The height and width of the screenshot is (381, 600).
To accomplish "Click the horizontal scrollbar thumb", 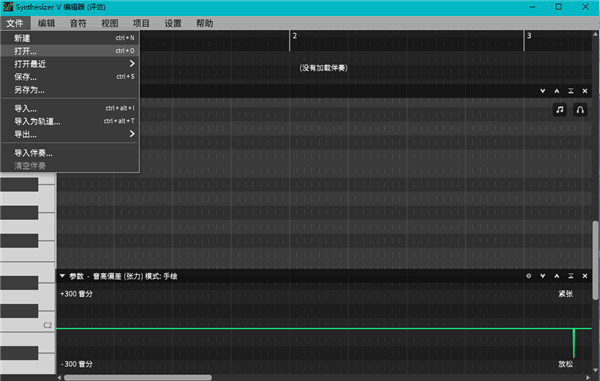I will coord(138,378).
